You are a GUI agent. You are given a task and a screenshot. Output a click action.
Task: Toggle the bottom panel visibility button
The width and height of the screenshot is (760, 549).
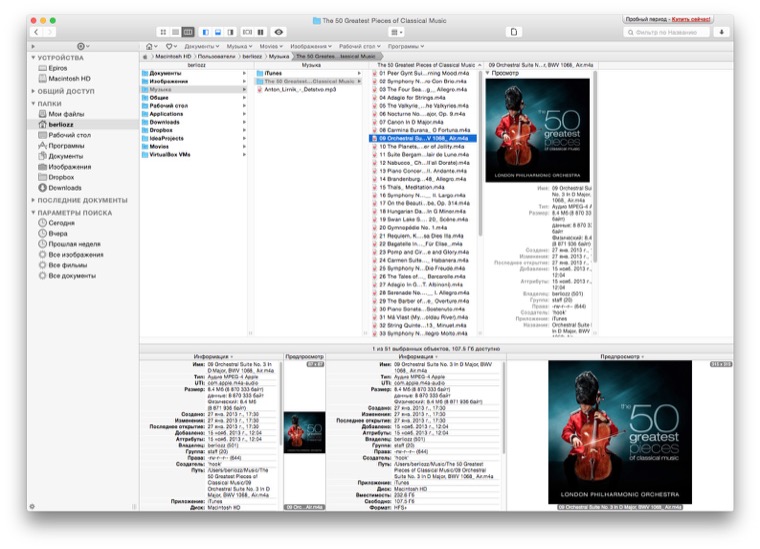[218, 32]
